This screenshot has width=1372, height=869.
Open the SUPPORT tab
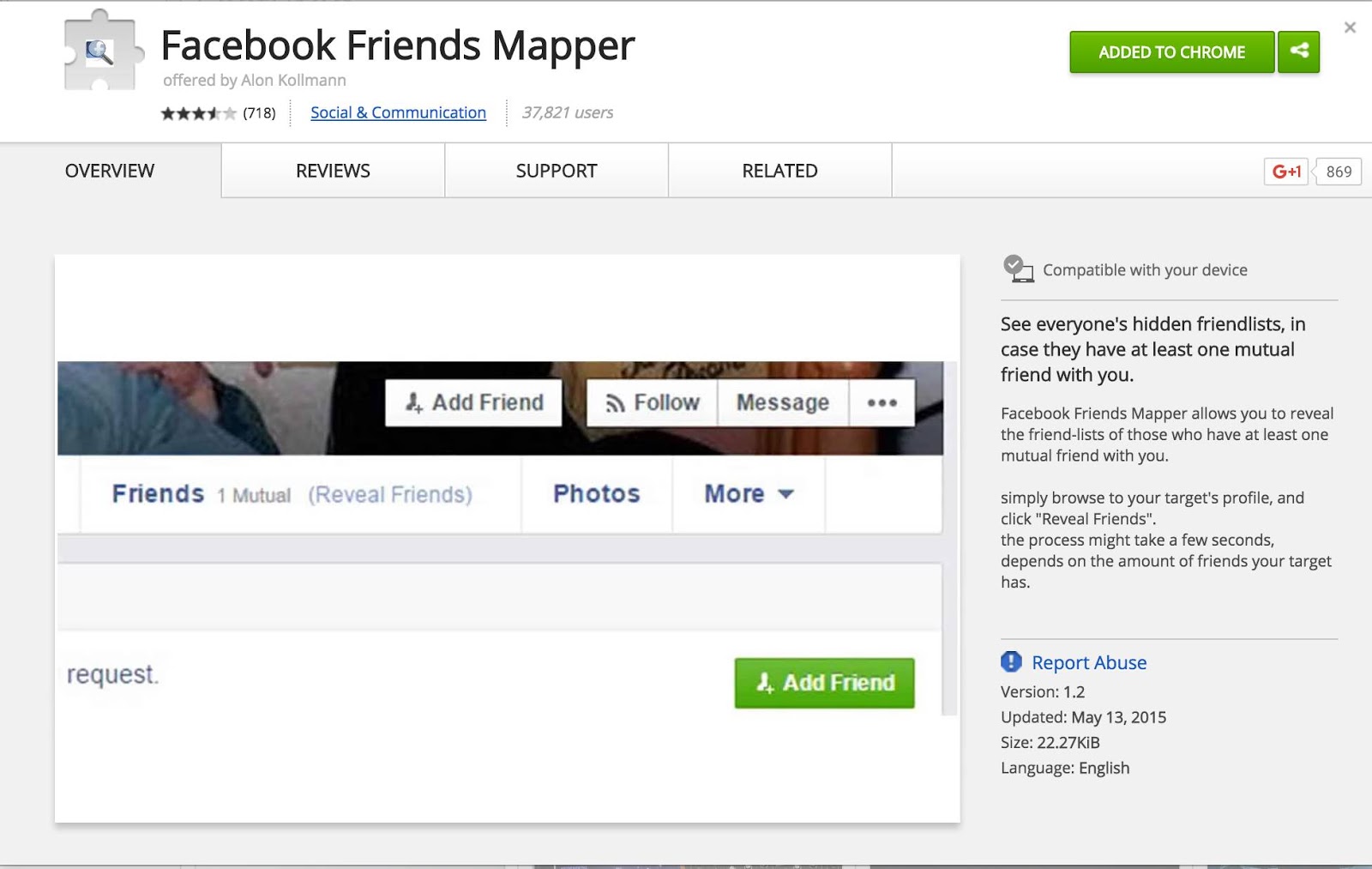(557, 171)
